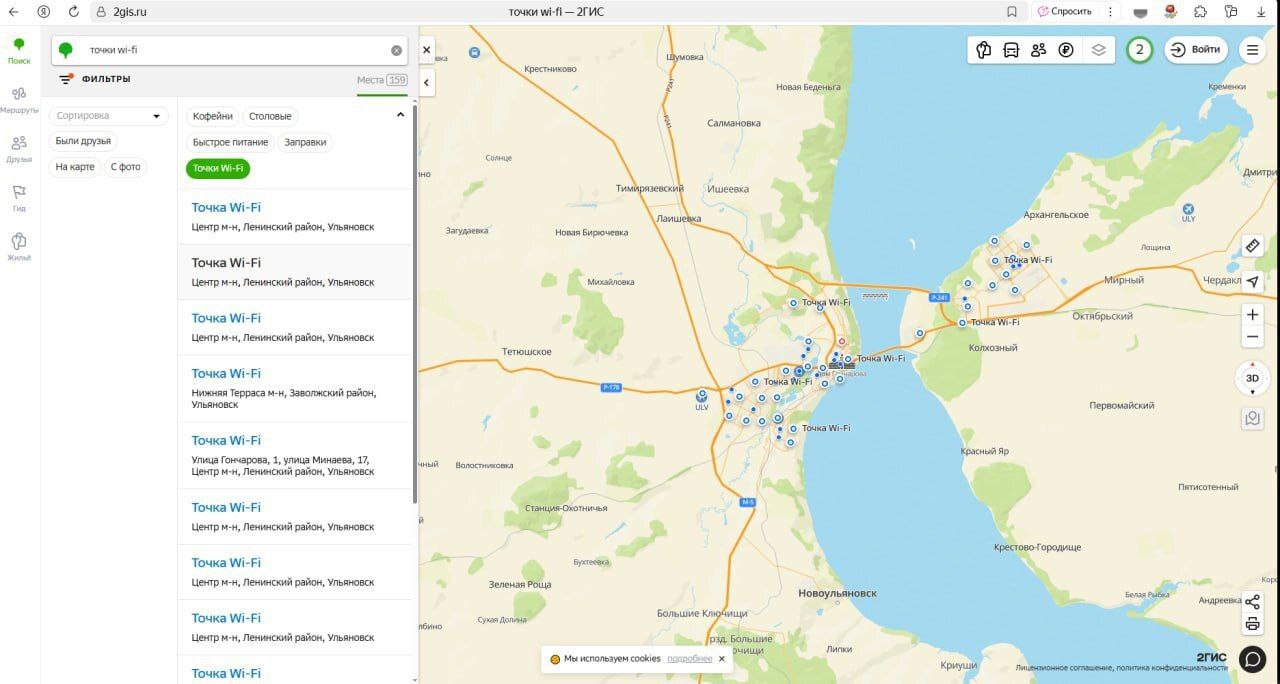Click the green circle with number 2
The height and width of the screenshot is (684, 1280).
point(1139,50)
